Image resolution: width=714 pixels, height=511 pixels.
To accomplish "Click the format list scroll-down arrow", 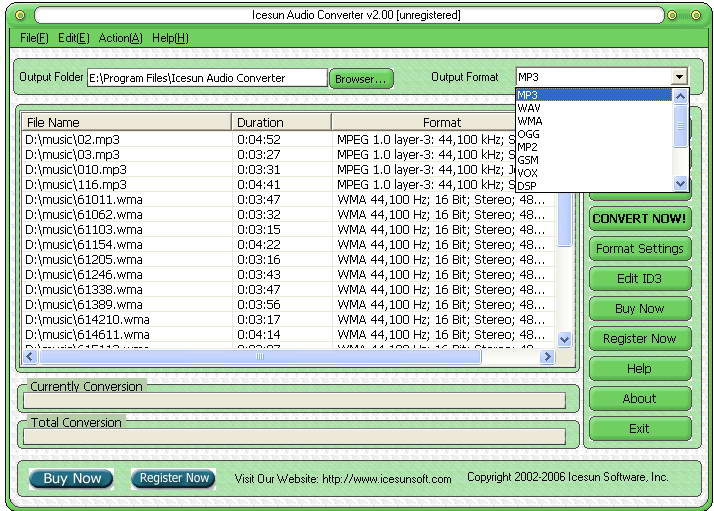I will pyautogui.click(x=680, y=184).
